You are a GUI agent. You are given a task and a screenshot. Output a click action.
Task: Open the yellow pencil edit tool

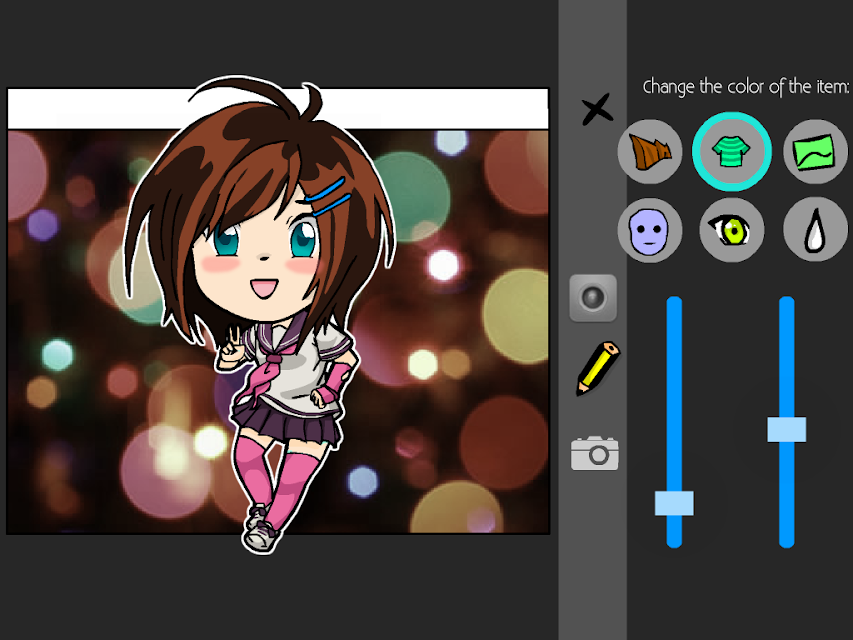[597, 368]
